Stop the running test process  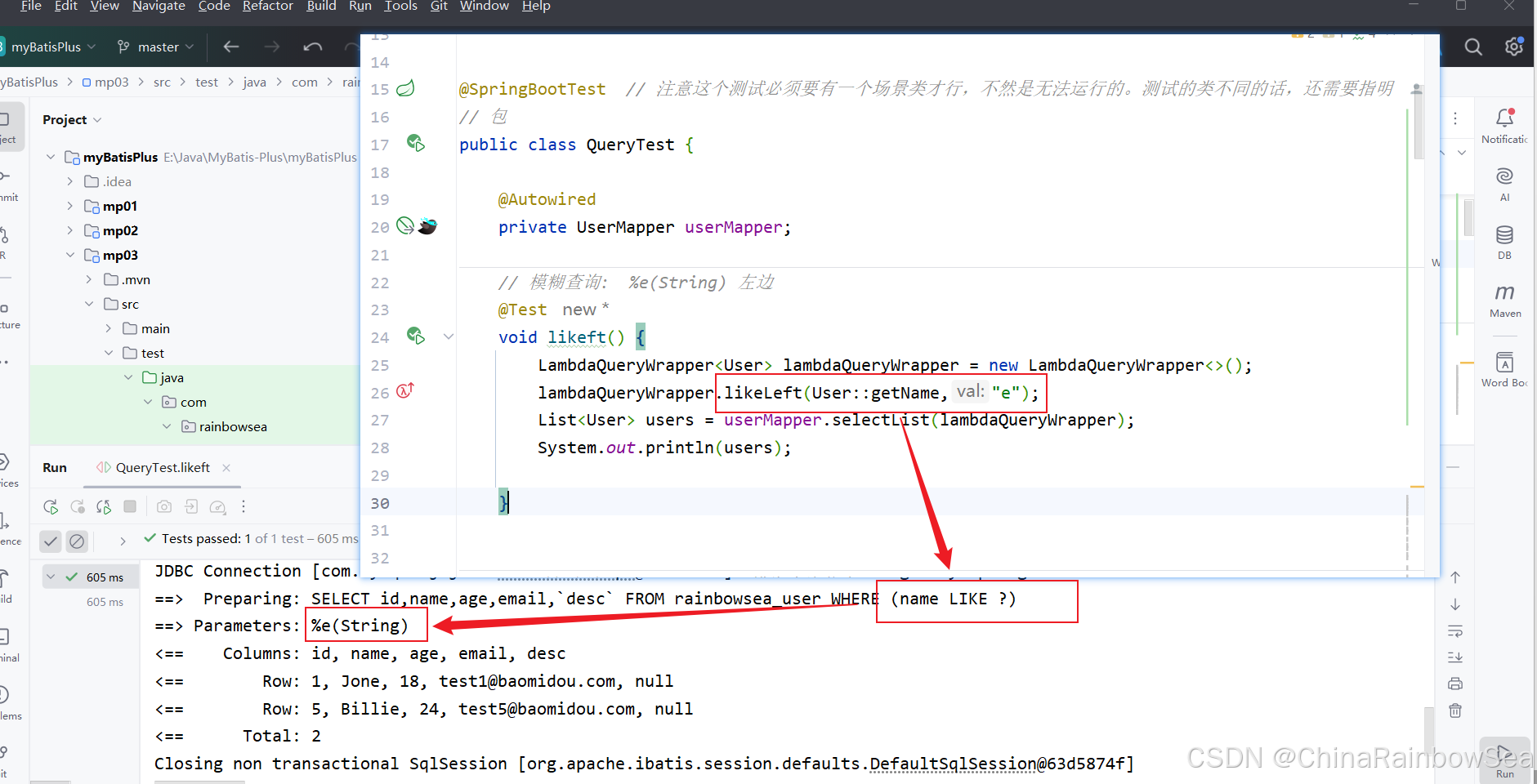point(130,506)
